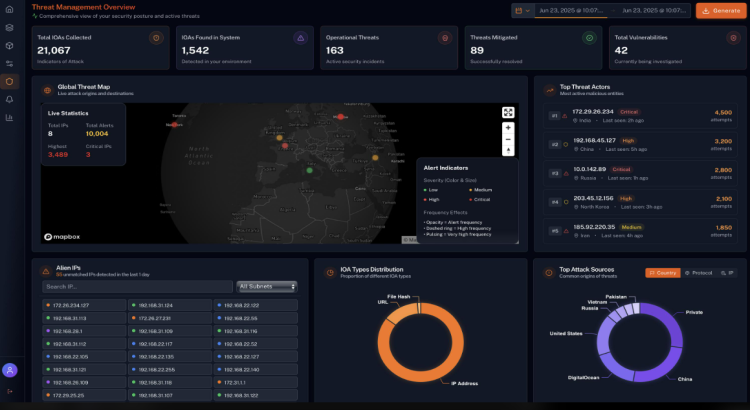Select Alien IP 192.168.26.1
This screenshot has height=410, width=750.
click(x=84, y=331)
